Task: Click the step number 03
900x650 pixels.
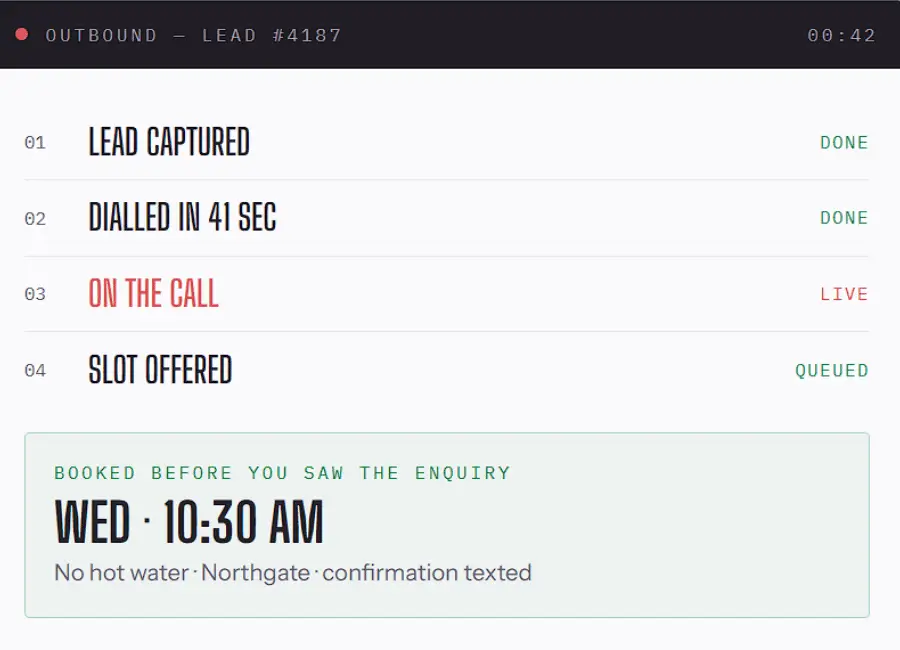Action: click(x=35, y=294)
